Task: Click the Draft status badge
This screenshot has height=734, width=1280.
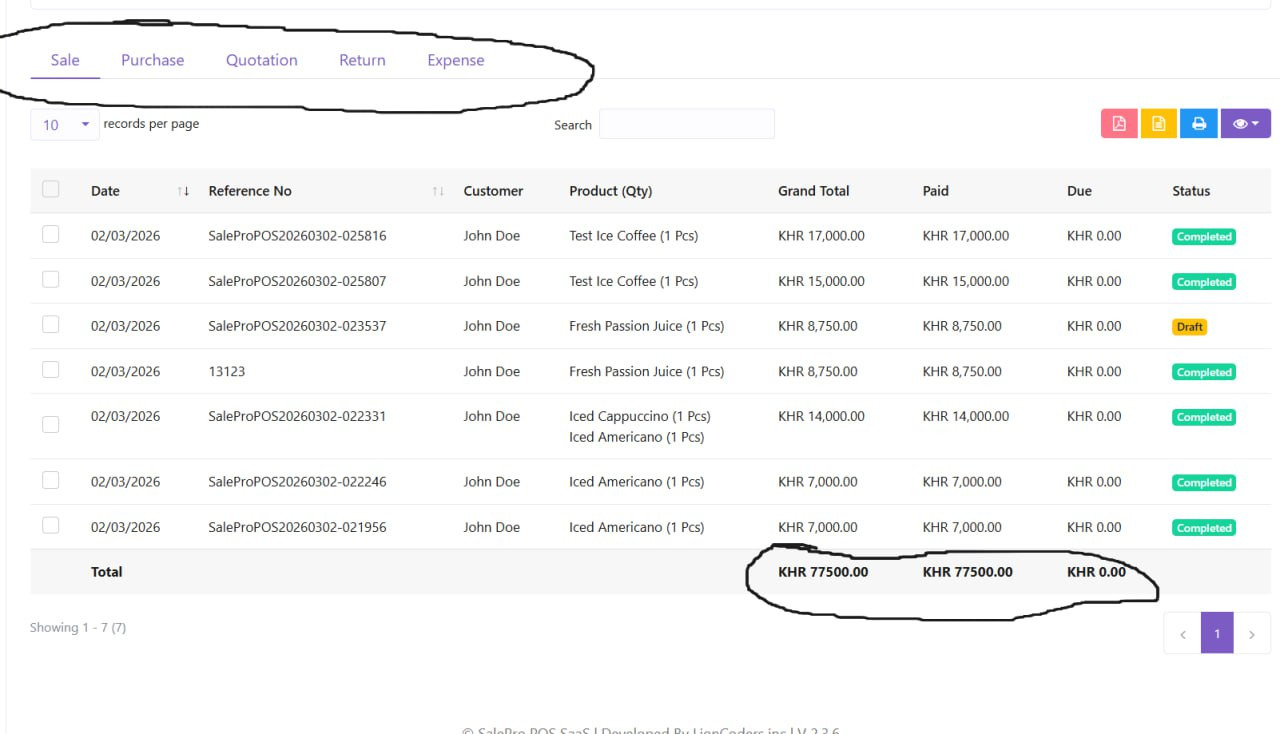Action: click(x=1190, y=327)
